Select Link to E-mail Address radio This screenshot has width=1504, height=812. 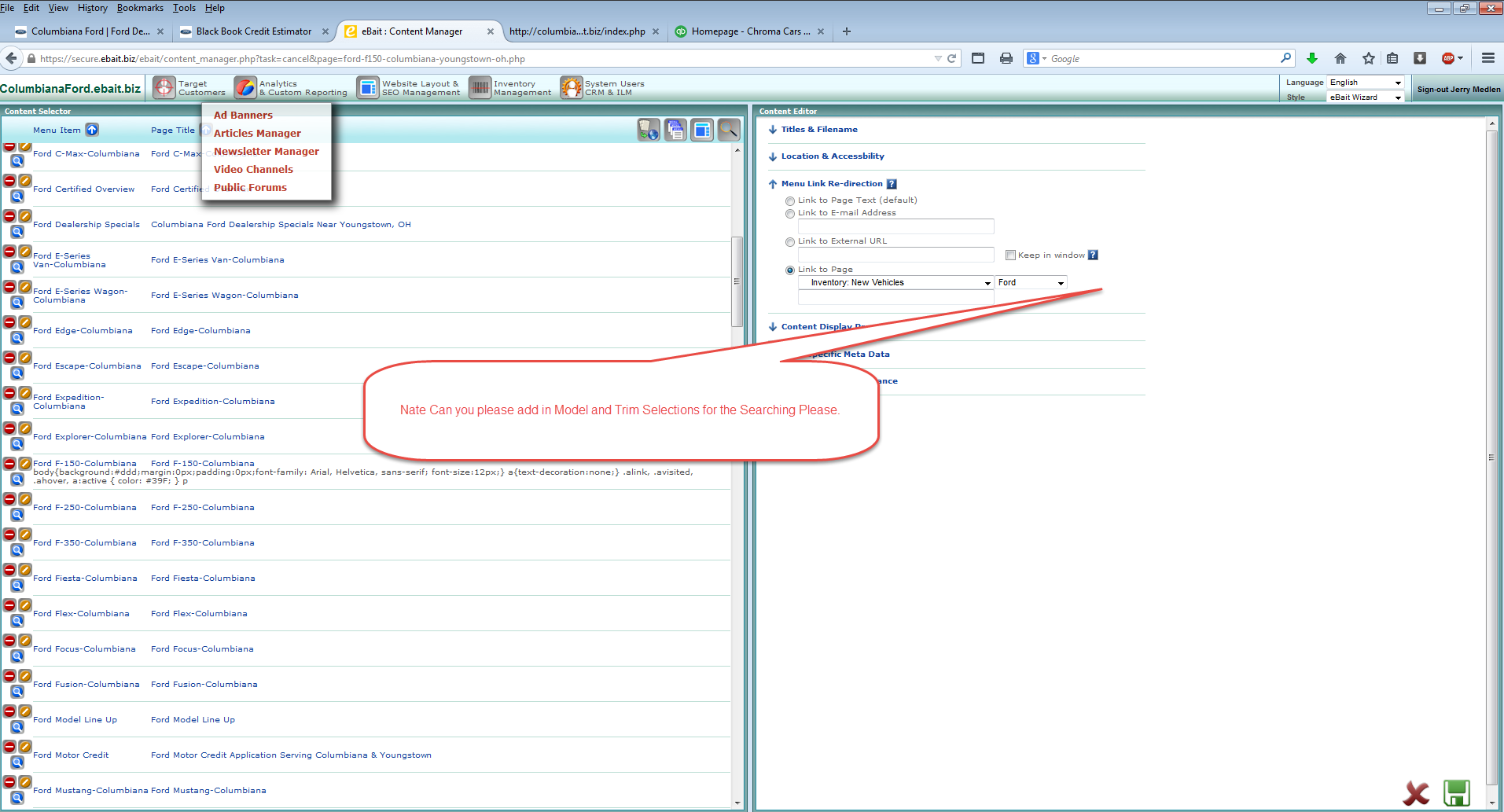click(x=790, y=214)
